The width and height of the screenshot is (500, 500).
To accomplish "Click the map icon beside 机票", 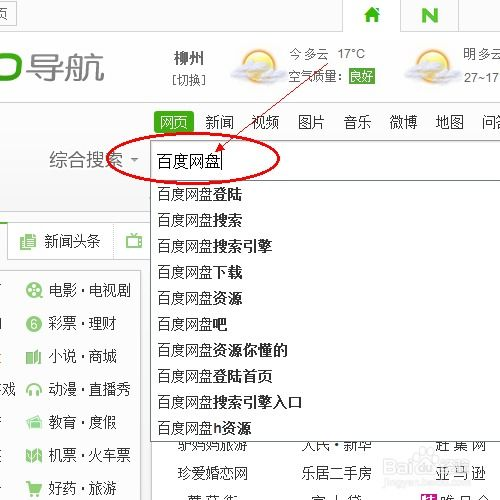I will (34, 456).
